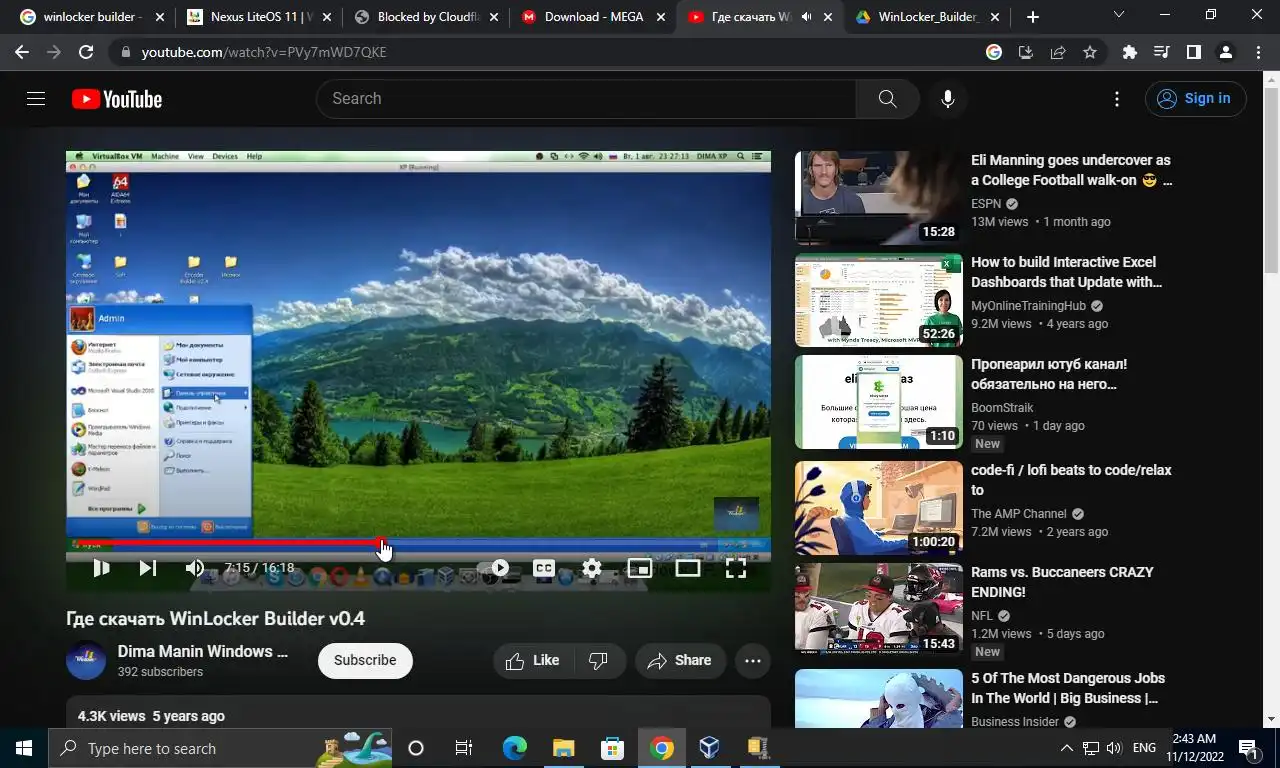This screenshot has width=1280, height=768.
Task: Open Task View on the taskbar
Action: click(464, 748)
